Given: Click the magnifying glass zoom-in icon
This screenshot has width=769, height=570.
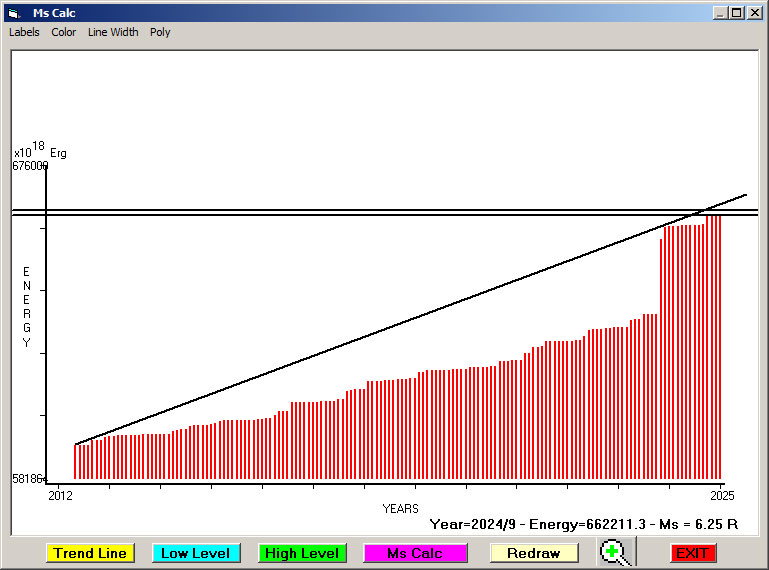Looking at the screenshot, I should [616, 552].
